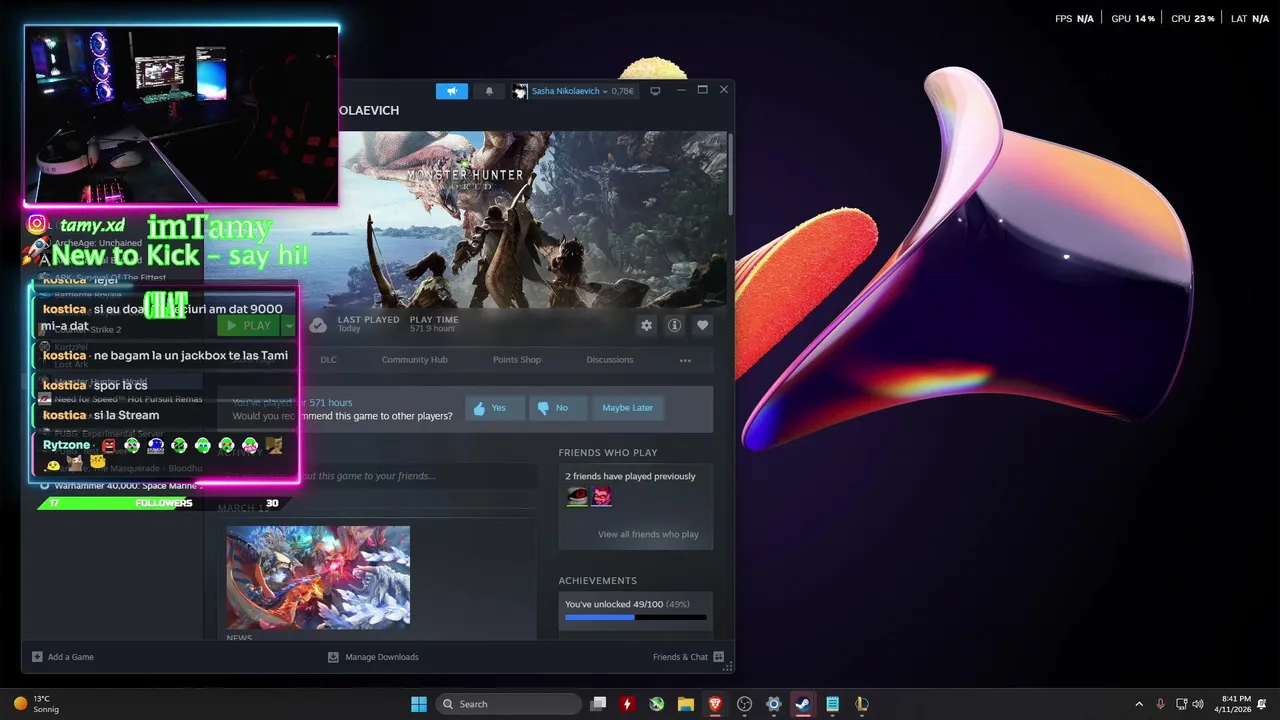This screenshot has width=1280, height=720.
Task: Choose No for recommendation
Action: [556, 408]
